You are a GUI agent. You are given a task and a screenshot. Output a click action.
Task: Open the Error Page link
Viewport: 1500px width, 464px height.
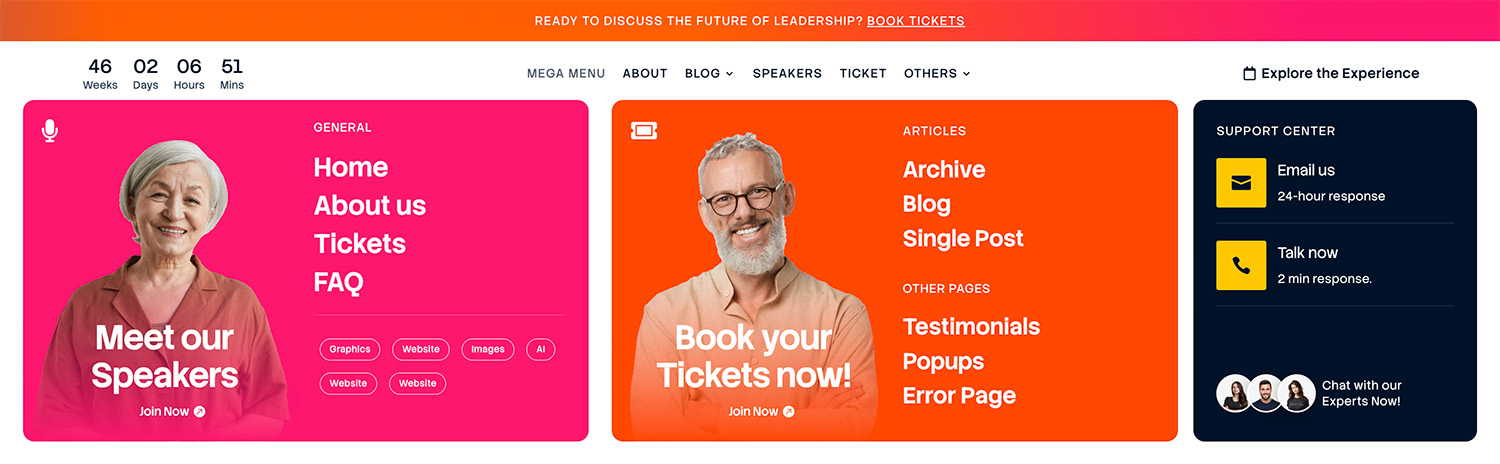[x=959, y=396]
